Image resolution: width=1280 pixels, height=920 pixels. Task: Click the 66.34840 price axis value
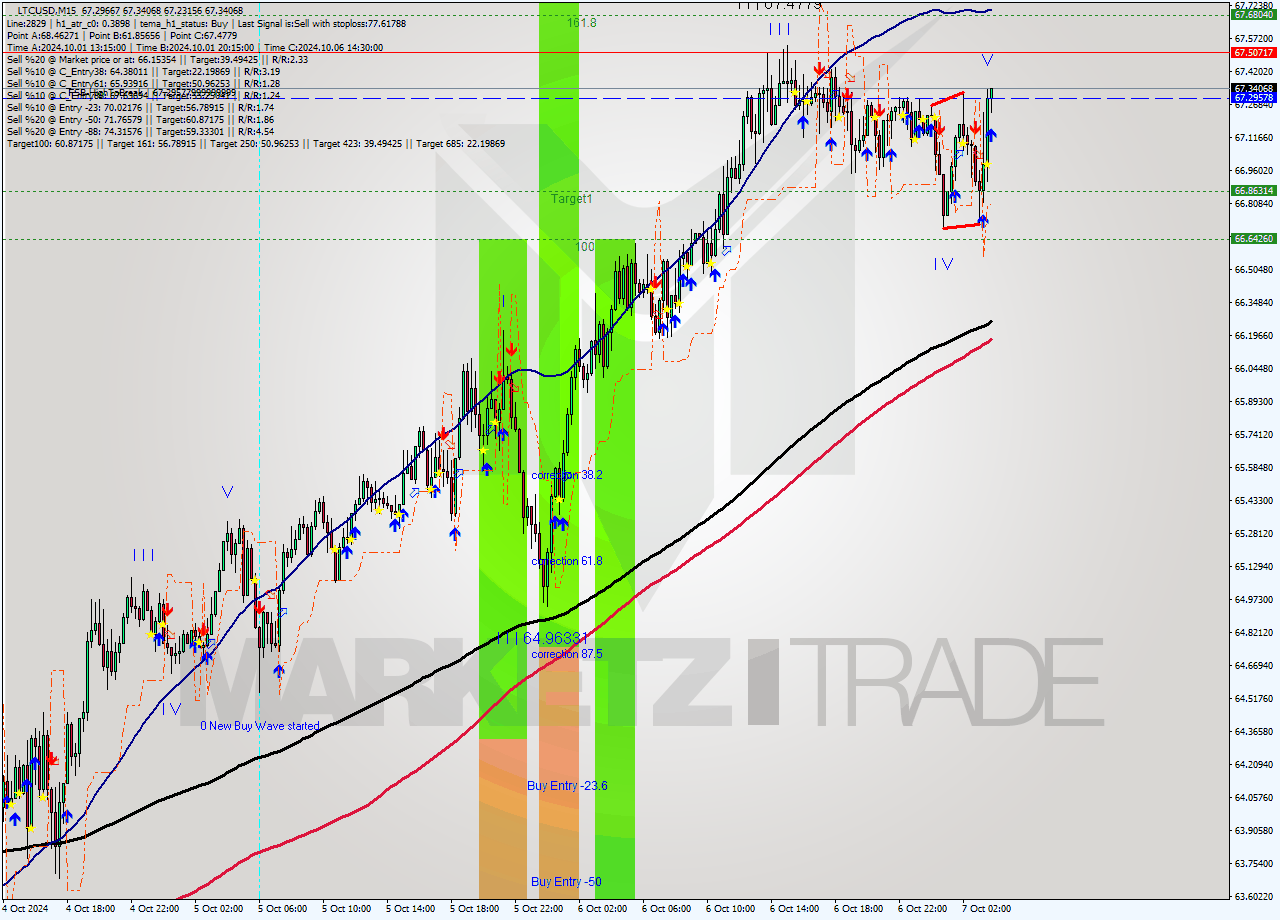coord(1253,302)
